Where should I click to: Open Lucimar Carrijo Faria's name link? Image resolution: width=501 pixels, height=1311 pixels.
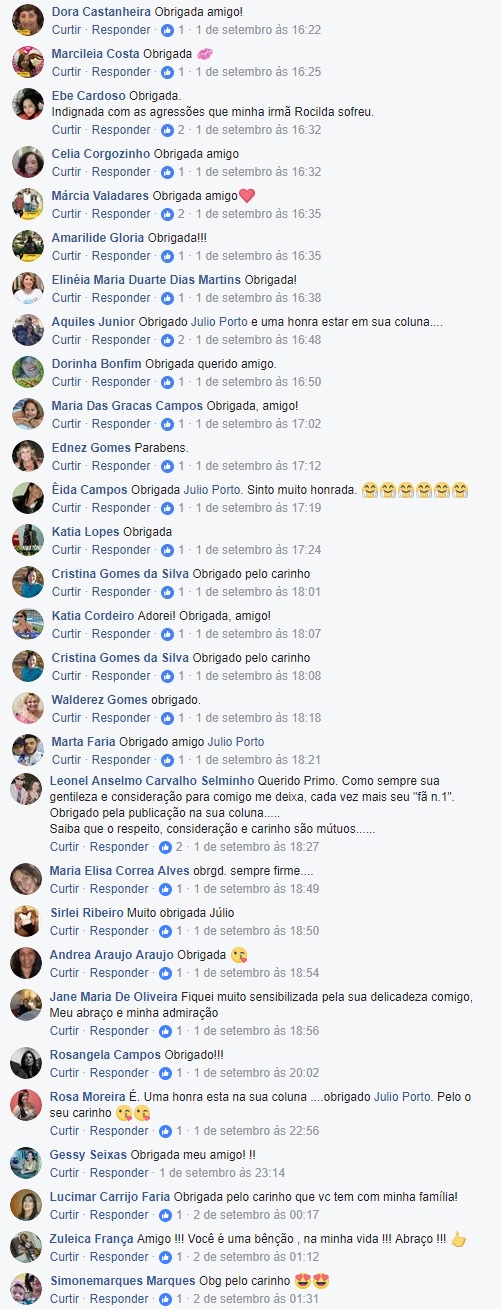point(110,1197)
